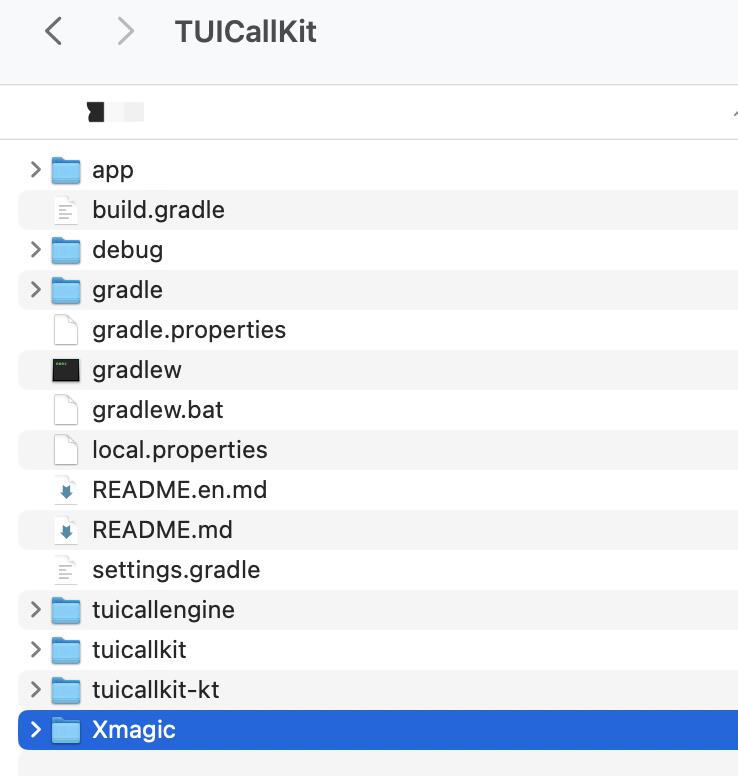Screen dimensions: 738x776
Task: Click the settings.gradle document icon
Action: [66, 570]
